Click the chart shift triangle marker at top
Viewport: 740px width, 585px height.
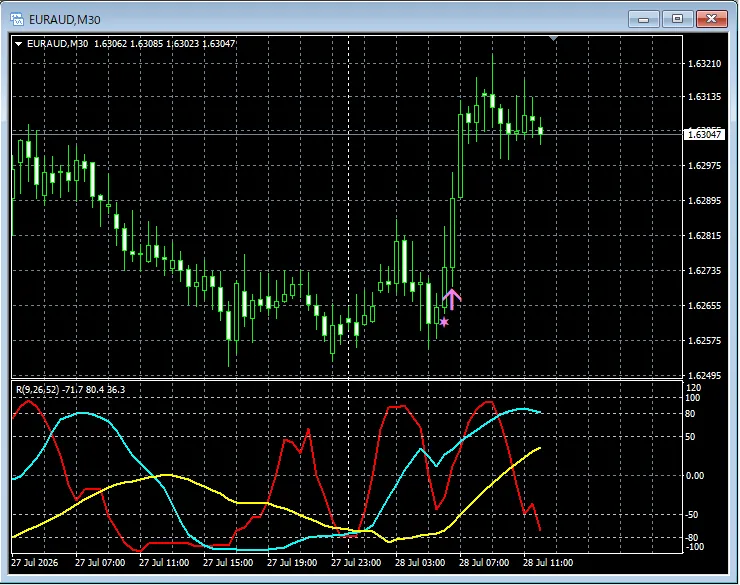coord(554,38)
